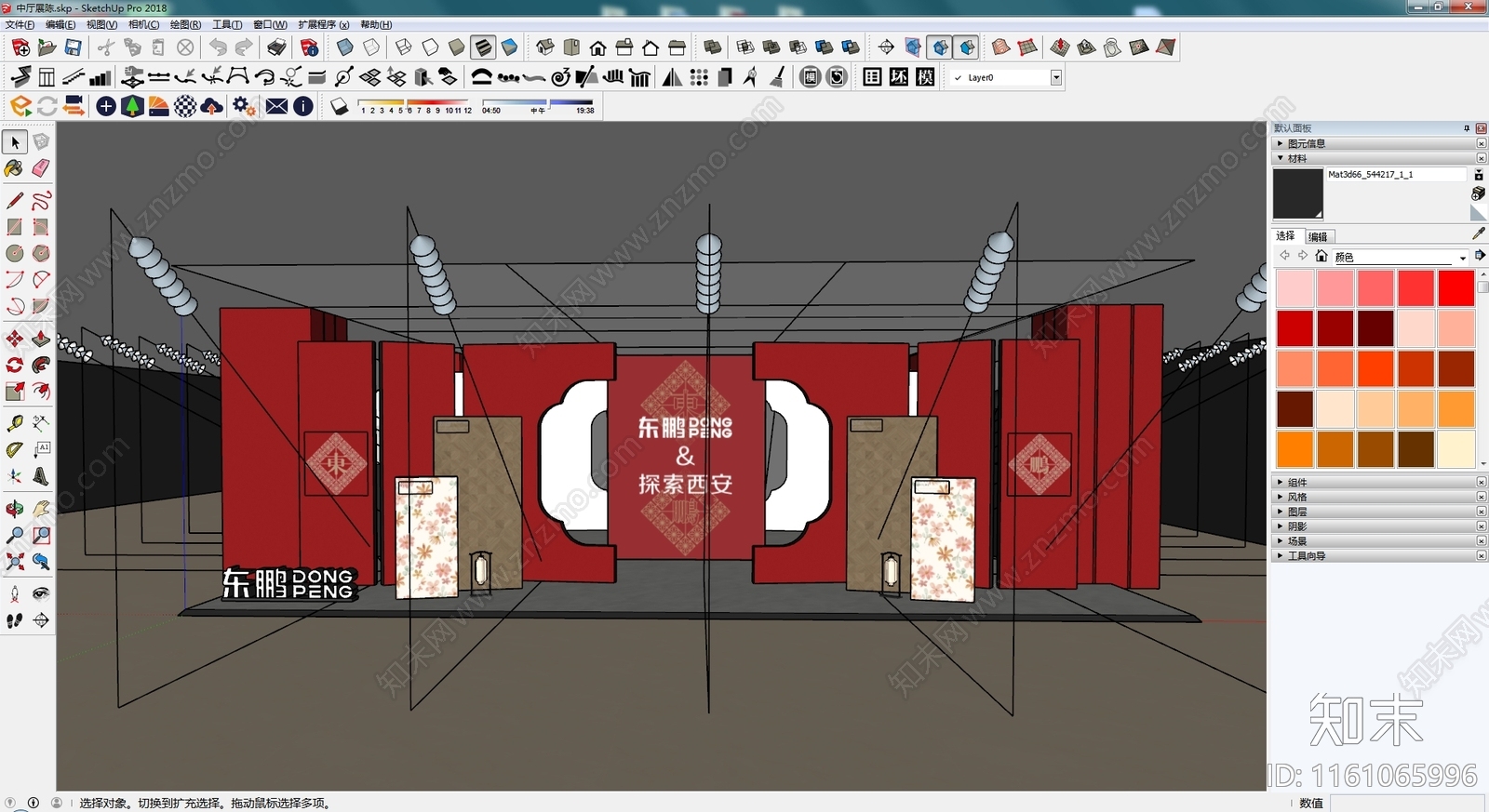
Task: Activate the pink Eraser tool
Action: tap(41, 168)
